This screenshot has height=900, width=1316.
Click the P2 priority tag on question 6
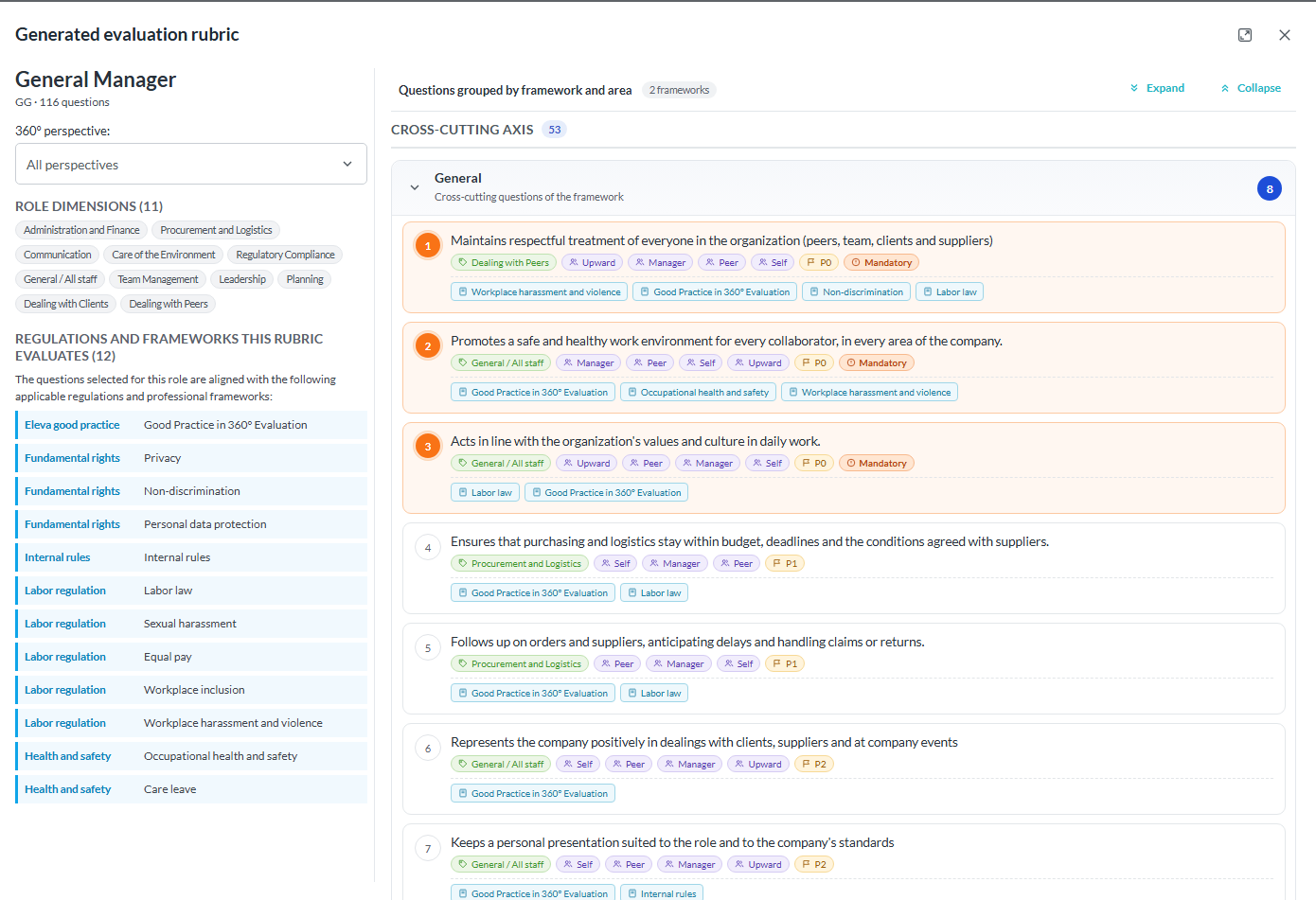click(x=813, y=765)
